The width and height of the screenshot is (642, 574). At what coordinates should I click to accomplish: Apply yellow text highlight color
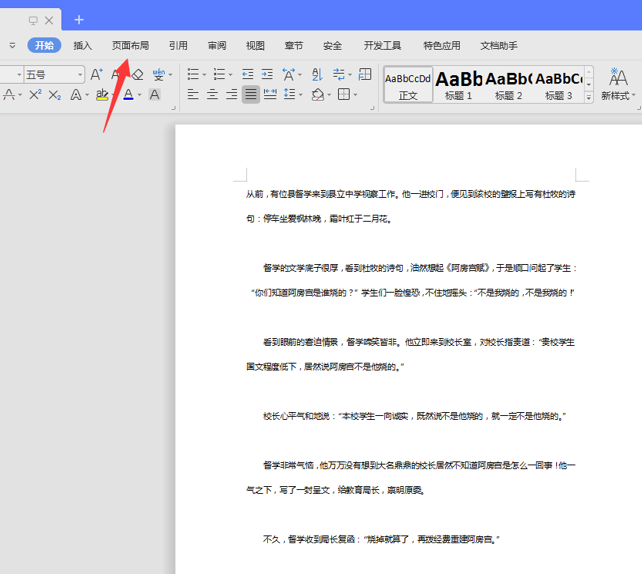click(x=102, y=95)
